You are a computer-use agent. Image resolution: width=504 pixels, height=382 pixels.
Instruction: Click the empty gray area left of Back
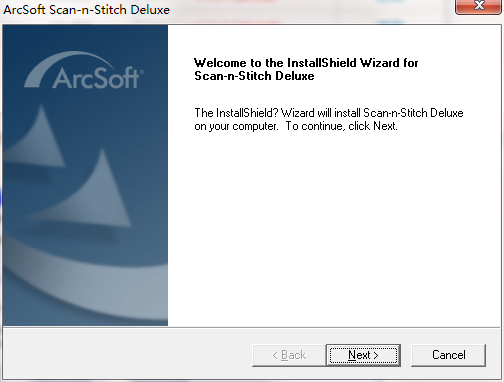[127, 355]
